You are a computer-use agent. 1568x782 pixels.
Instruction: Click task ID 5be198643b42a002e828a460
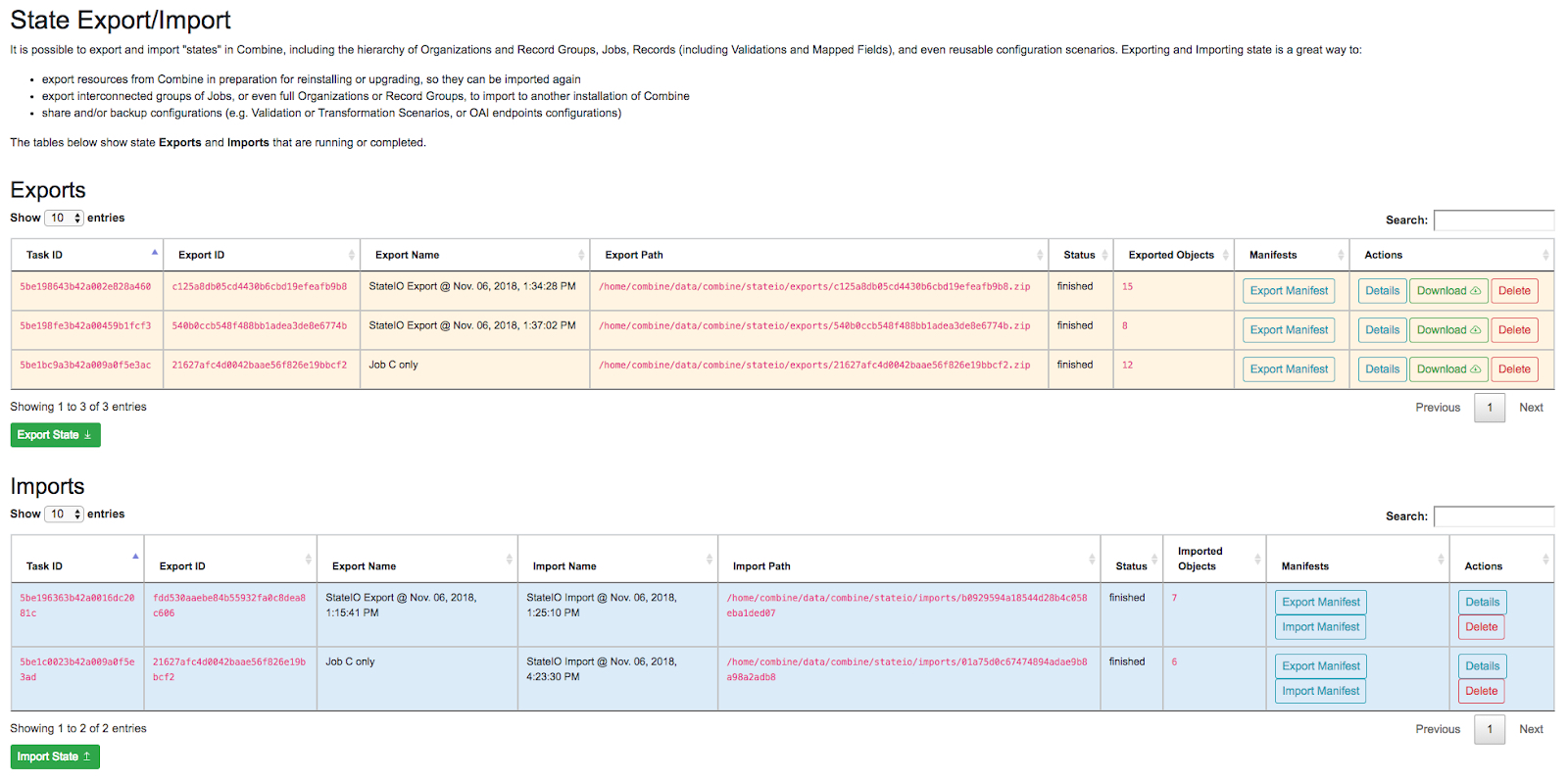[85, 287]
